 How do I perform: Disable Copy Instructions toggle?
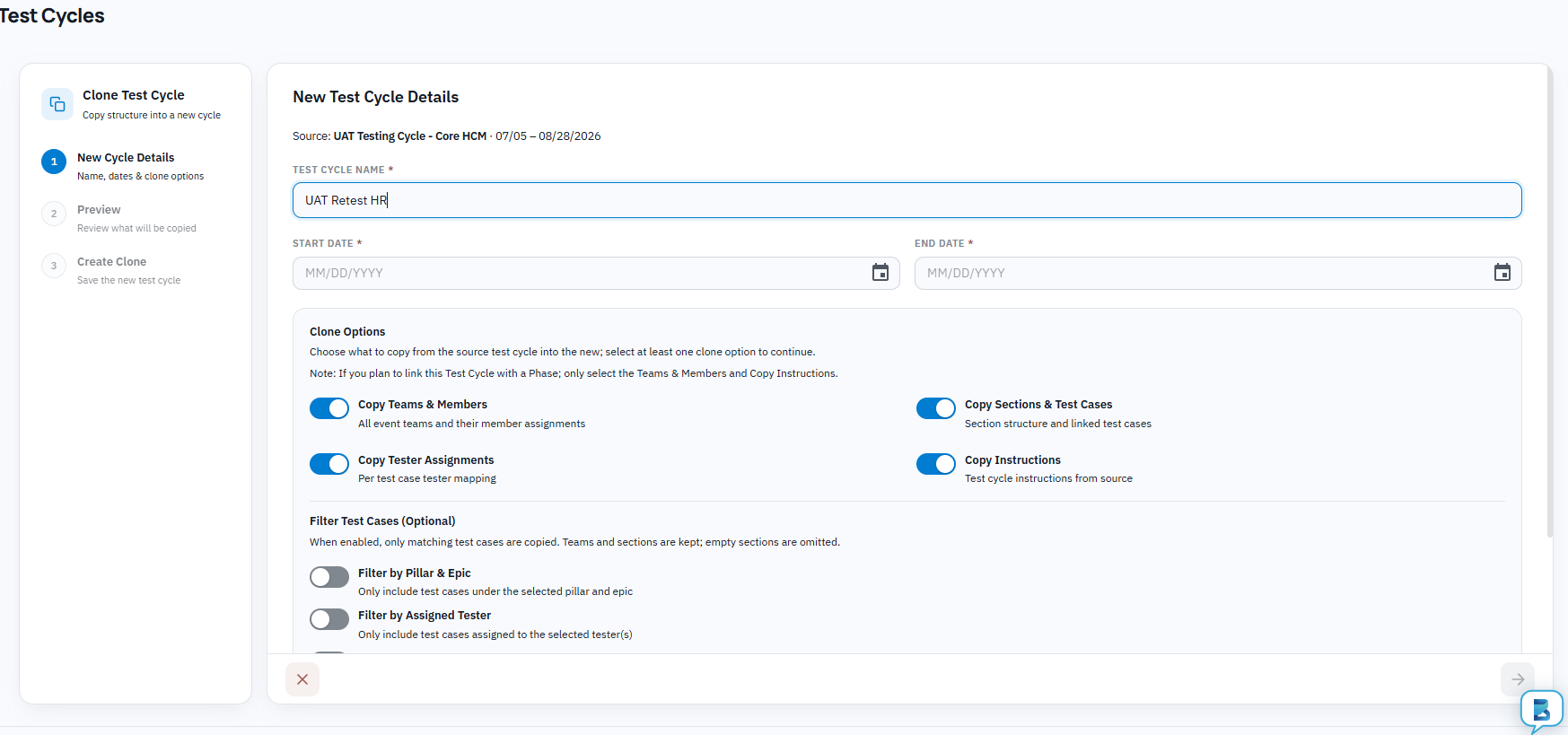(x=936, y=464)
